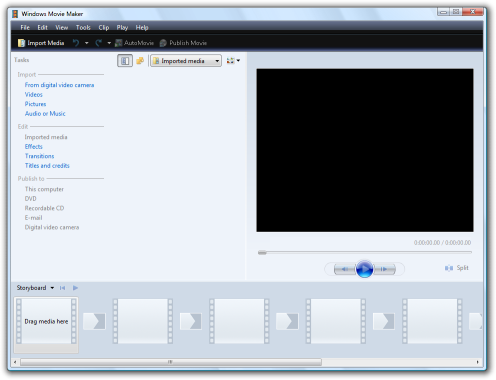Click This computer under Publish to

coord(44,189)
